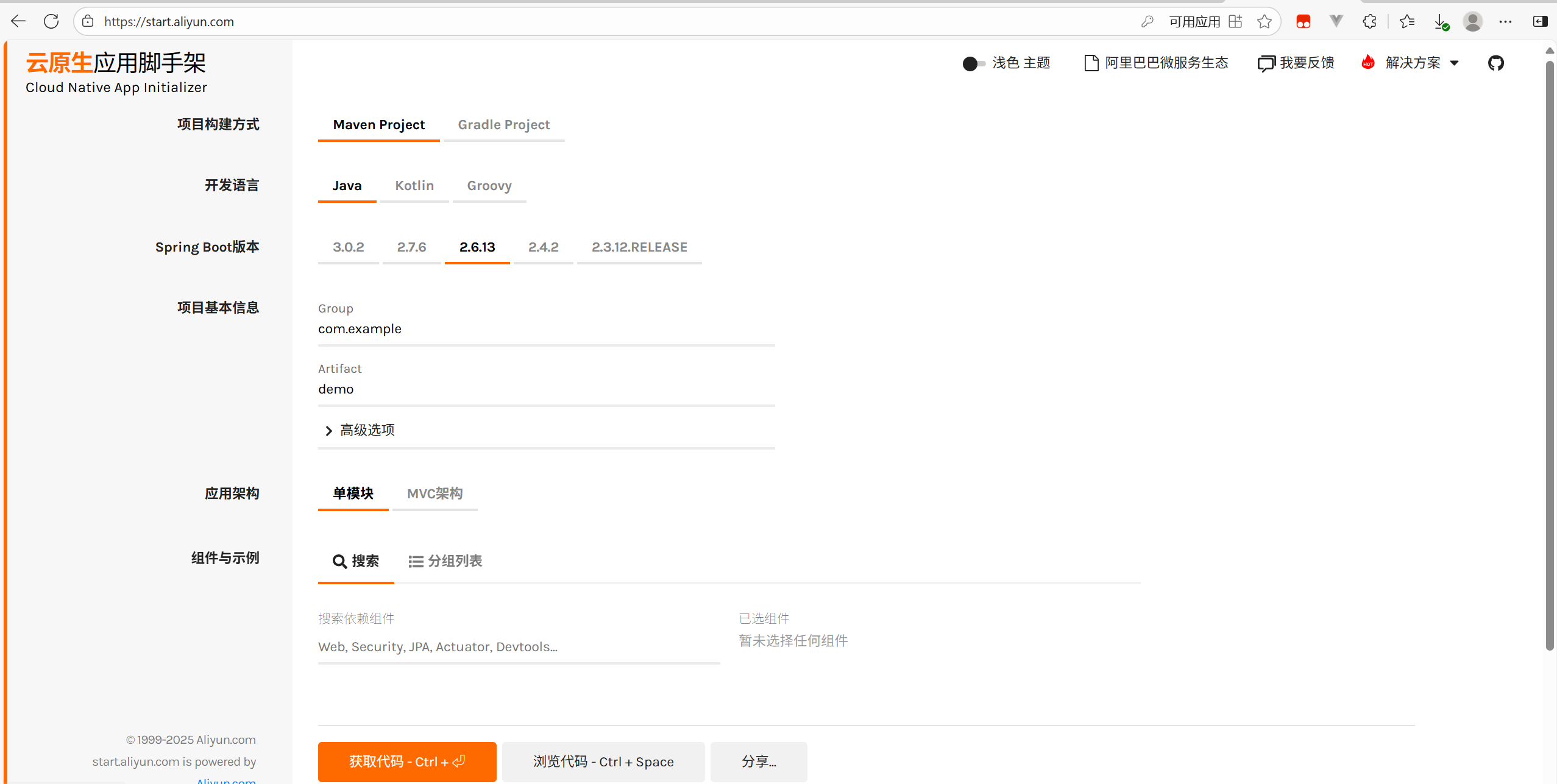Open browser Settings and more menu
The image size is (1557, 784).
pos(1505,21)
